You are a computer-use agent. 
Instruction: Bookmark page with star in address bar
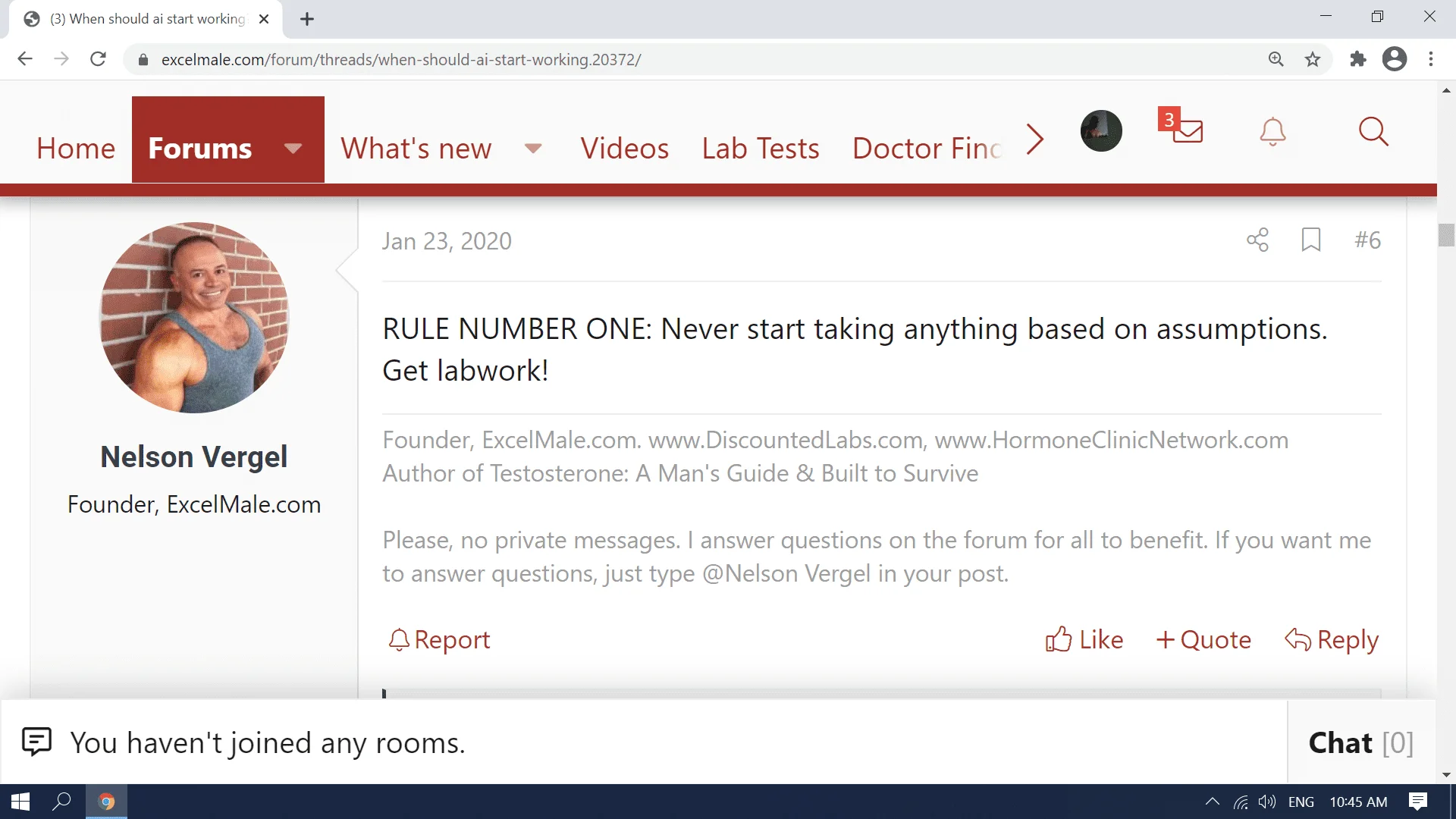pyautogui.click(x=1313, y=59)
